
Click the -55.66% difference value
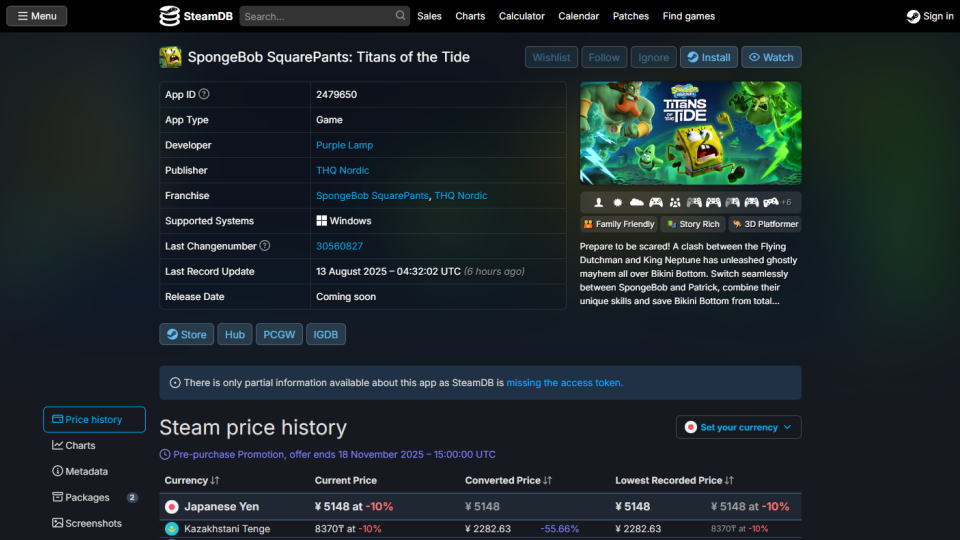click(x=560, y=528)
